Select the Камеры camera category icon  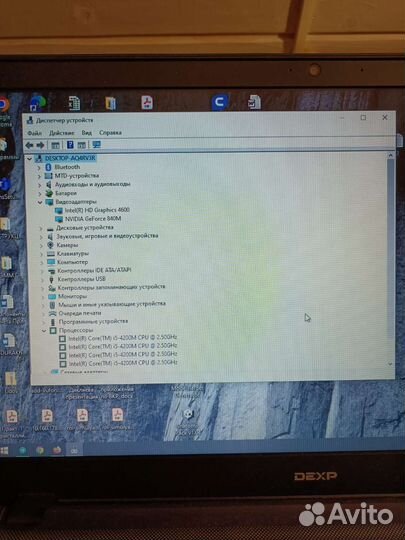[x=50, y=245]
